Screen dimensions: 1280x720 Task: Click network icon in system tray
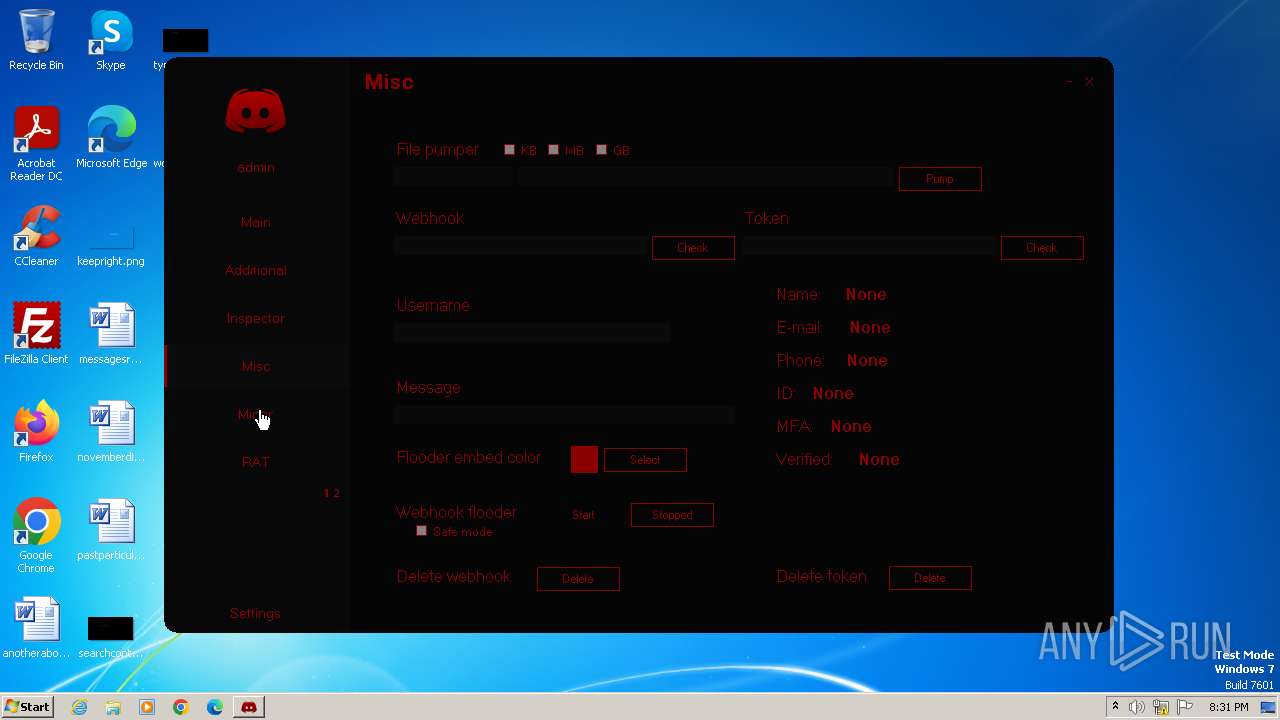pyautogui.click(x=1161, y=707)
